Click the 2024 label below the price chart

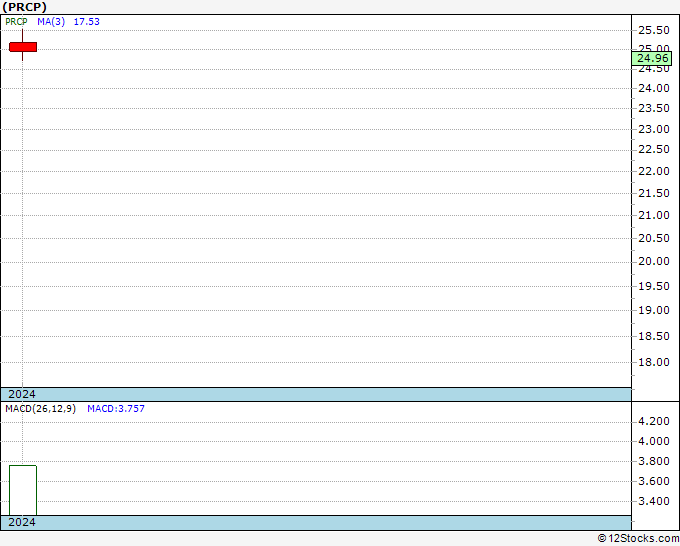(x=22, y=394)
